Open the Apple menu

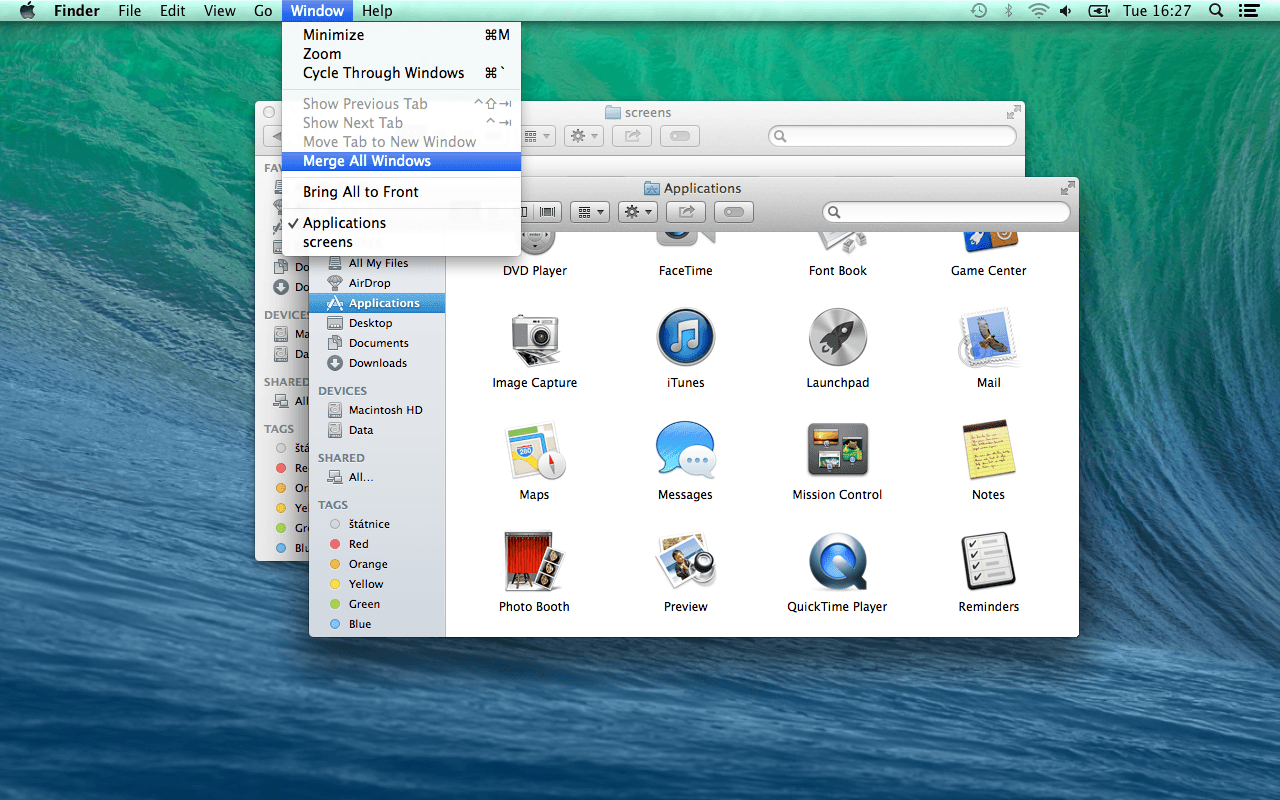pos(27,11)
